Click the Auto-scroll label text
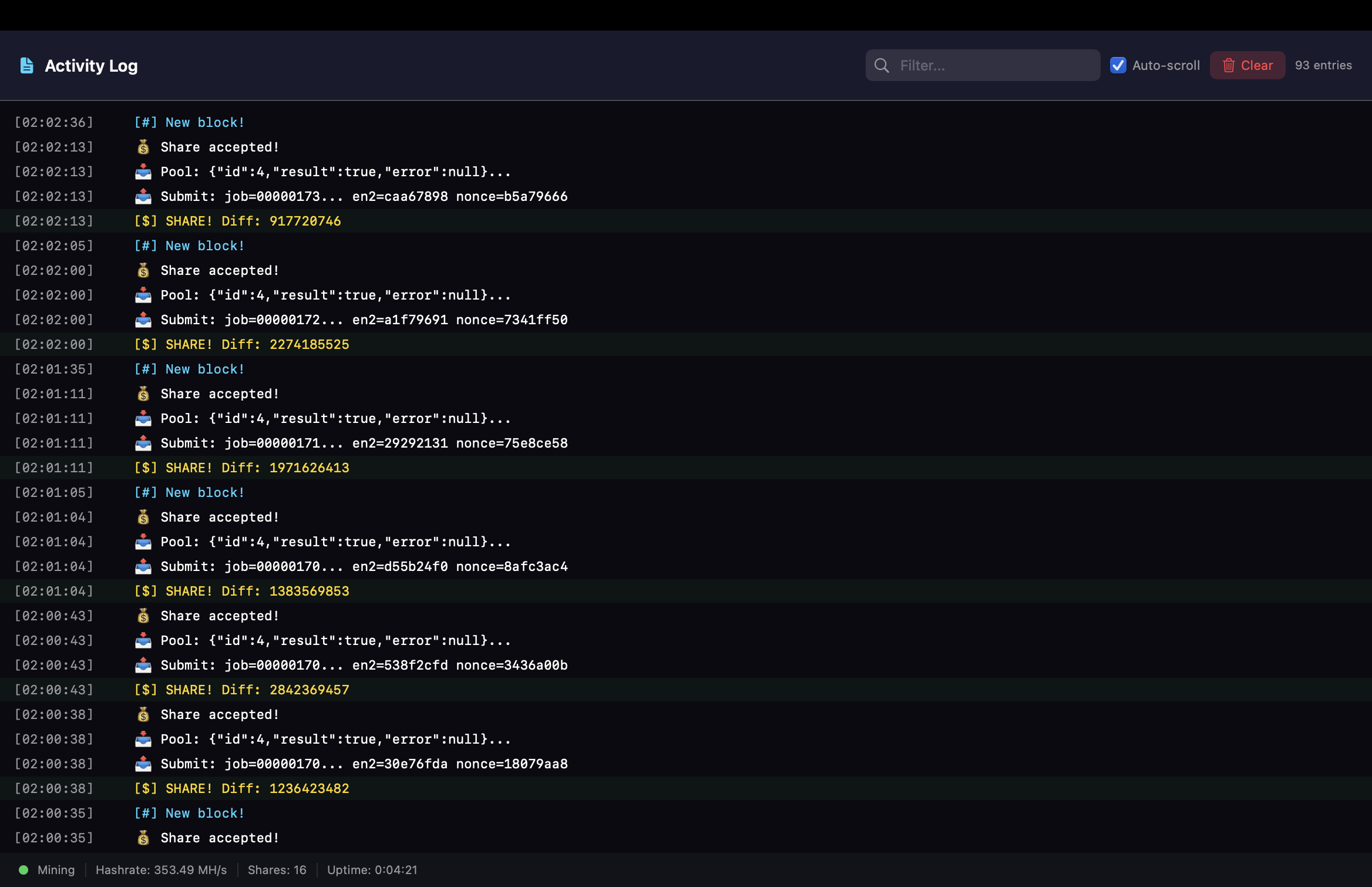This screenshot has height=887, width=1372. click(1166, 65)
